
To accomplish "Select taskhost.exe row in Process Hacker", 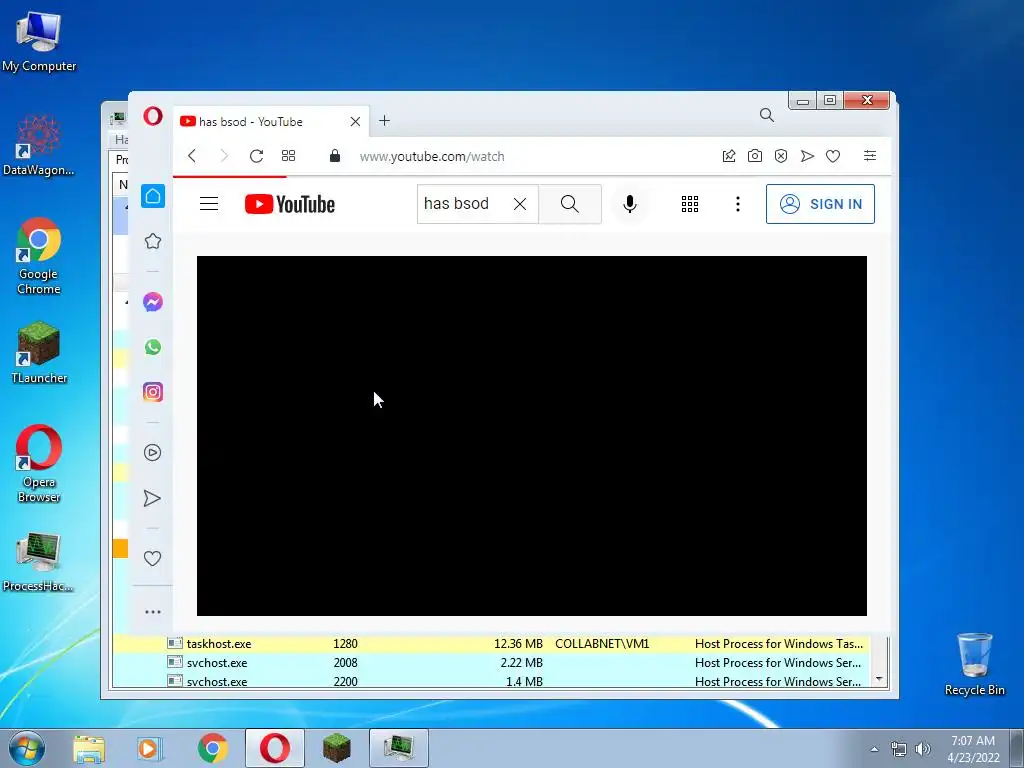I will (493, 644).
